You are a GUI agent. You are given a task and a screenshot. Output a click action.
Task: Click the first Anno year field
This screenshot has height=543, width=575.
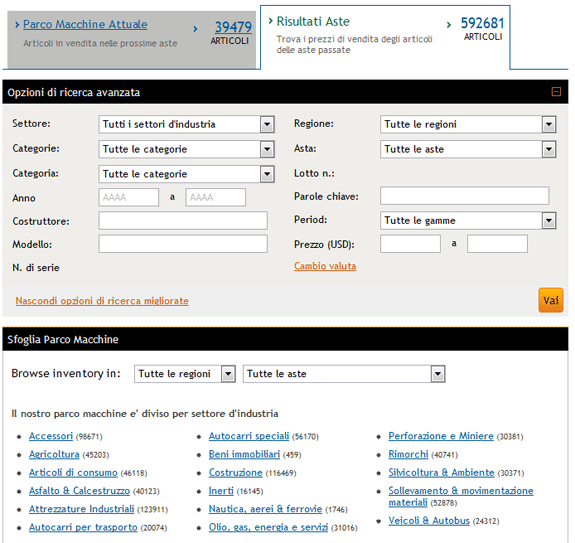pos(128,197)
